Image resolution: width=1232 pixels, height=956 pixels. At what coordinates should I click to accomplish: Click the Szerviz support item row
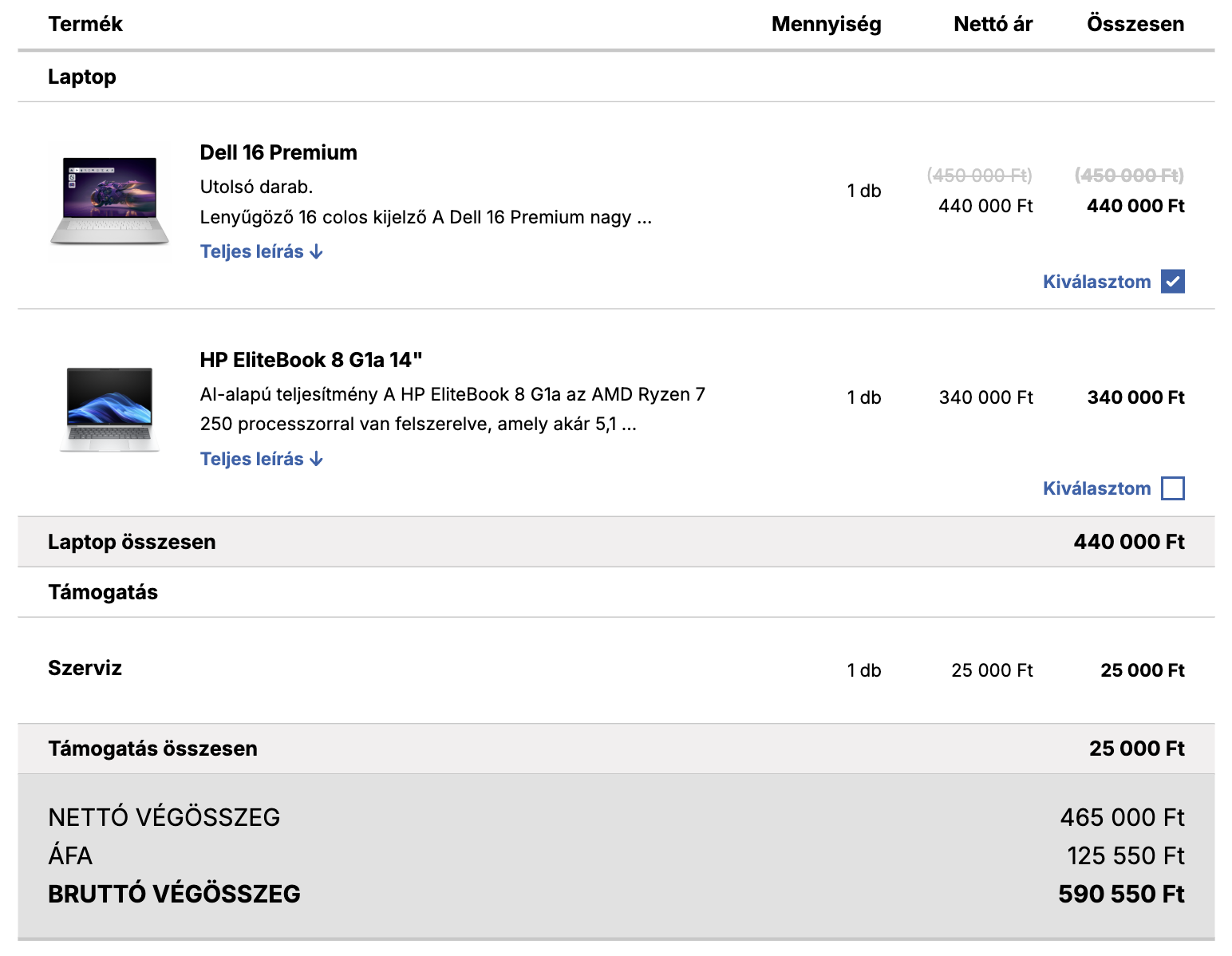tap(85, 668)
